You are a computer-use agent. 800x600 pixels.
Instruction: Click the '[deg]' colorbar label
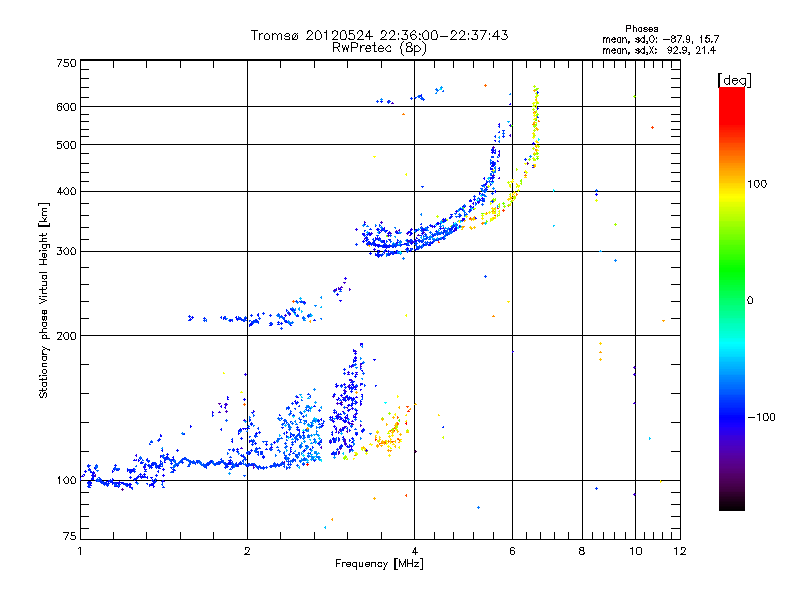click(734, 80)
